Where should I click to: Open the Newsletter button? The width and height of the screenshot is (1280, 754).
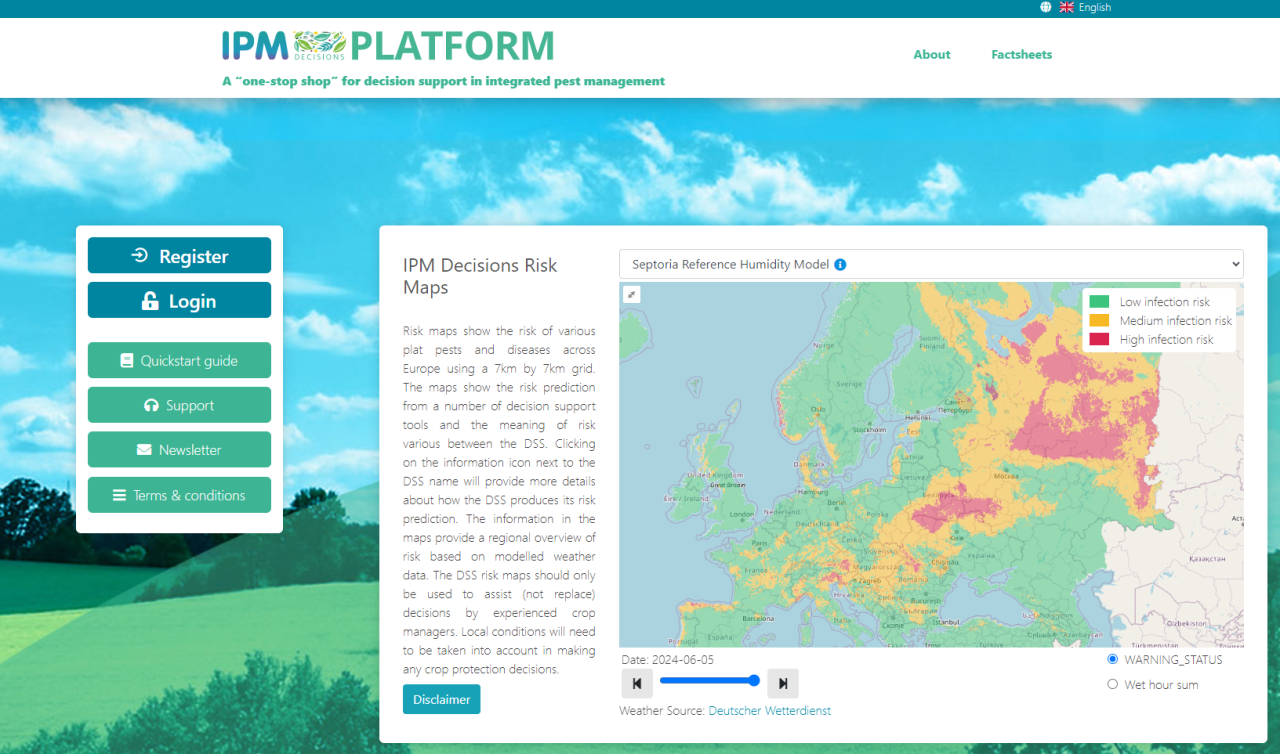(x=179, y=450)
